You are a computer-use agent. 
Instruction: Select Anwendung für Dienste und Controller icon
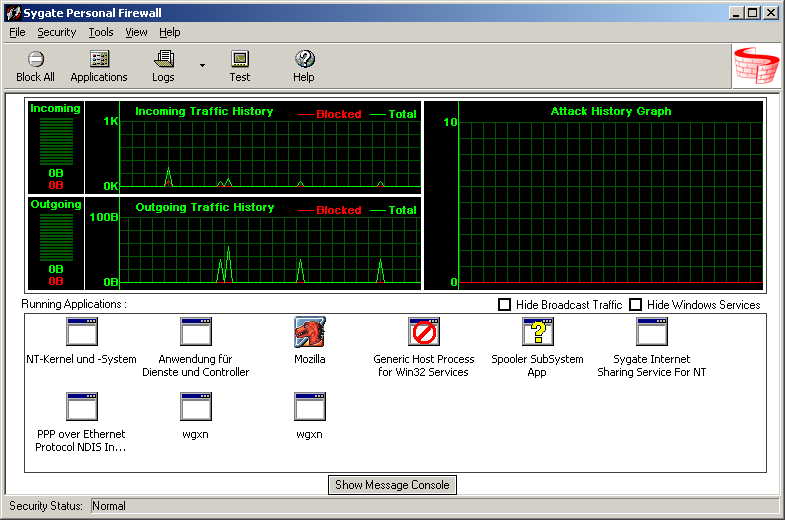[x=196, y=331]
